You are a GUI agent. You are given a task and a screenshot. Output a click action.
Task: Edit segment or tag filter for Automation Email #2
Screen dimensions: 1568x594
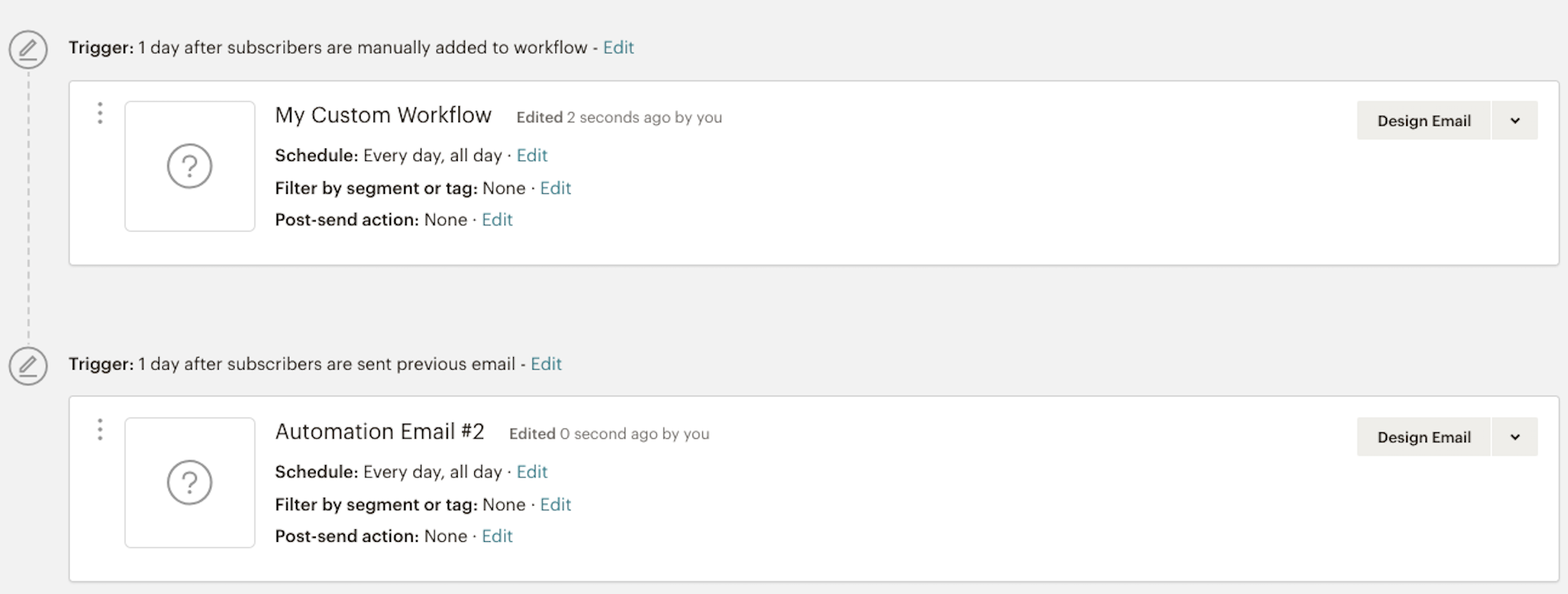pyautogui.click(x=555, y=505)
